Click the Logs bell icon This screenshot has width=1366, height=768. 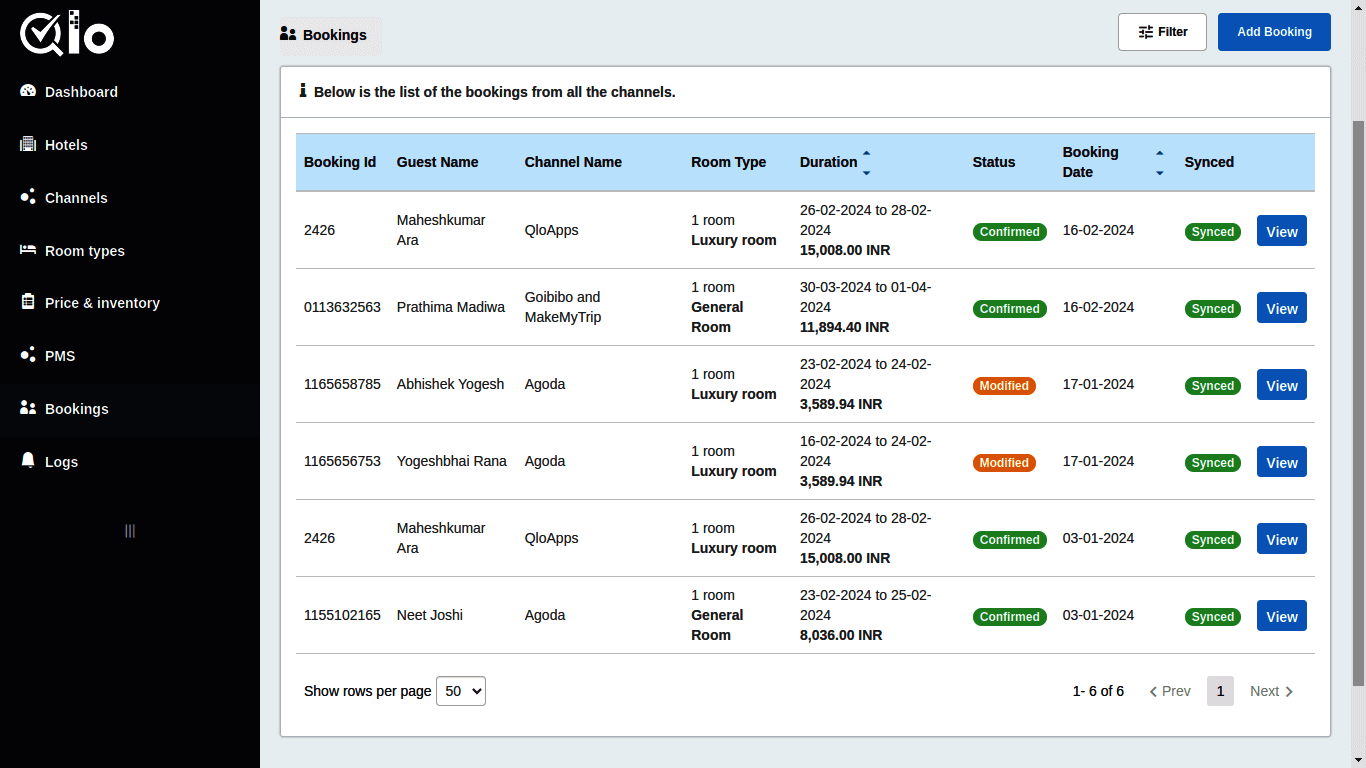click(x=26, y=461)
